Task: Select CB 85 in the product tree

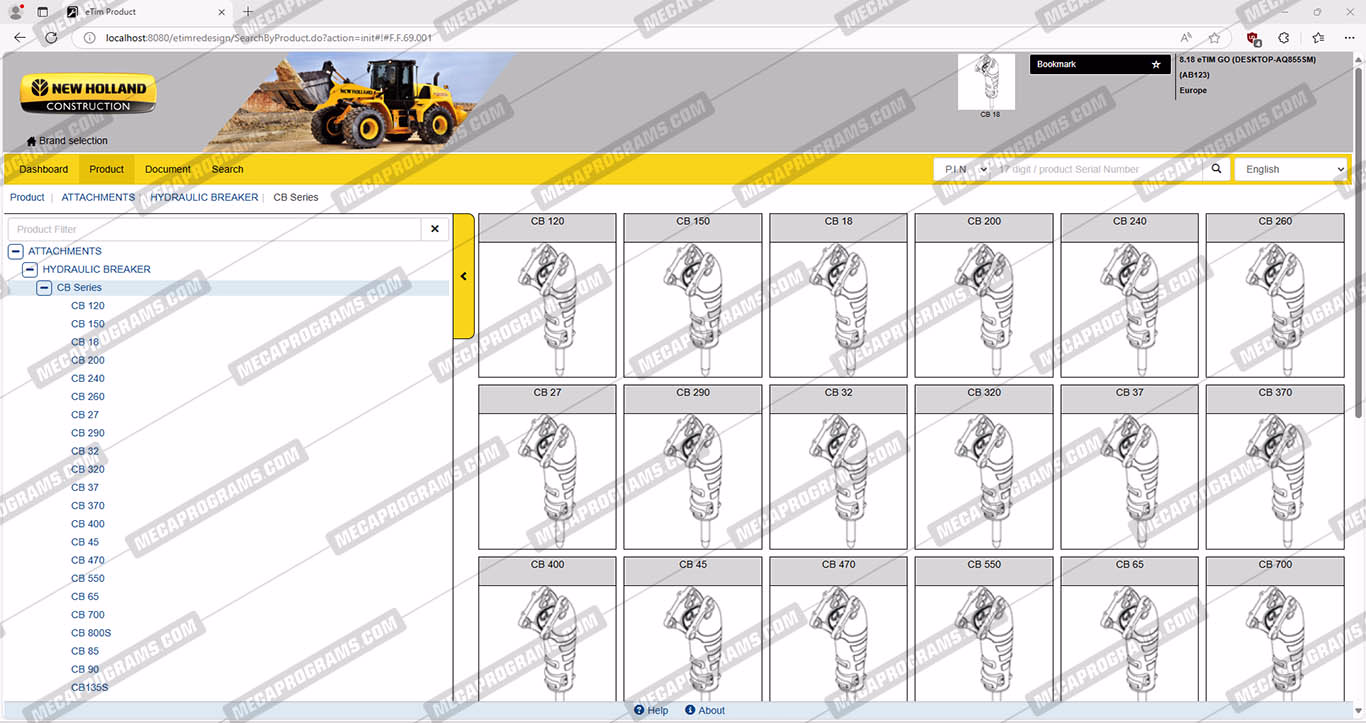Action: (x=85, y=651)
